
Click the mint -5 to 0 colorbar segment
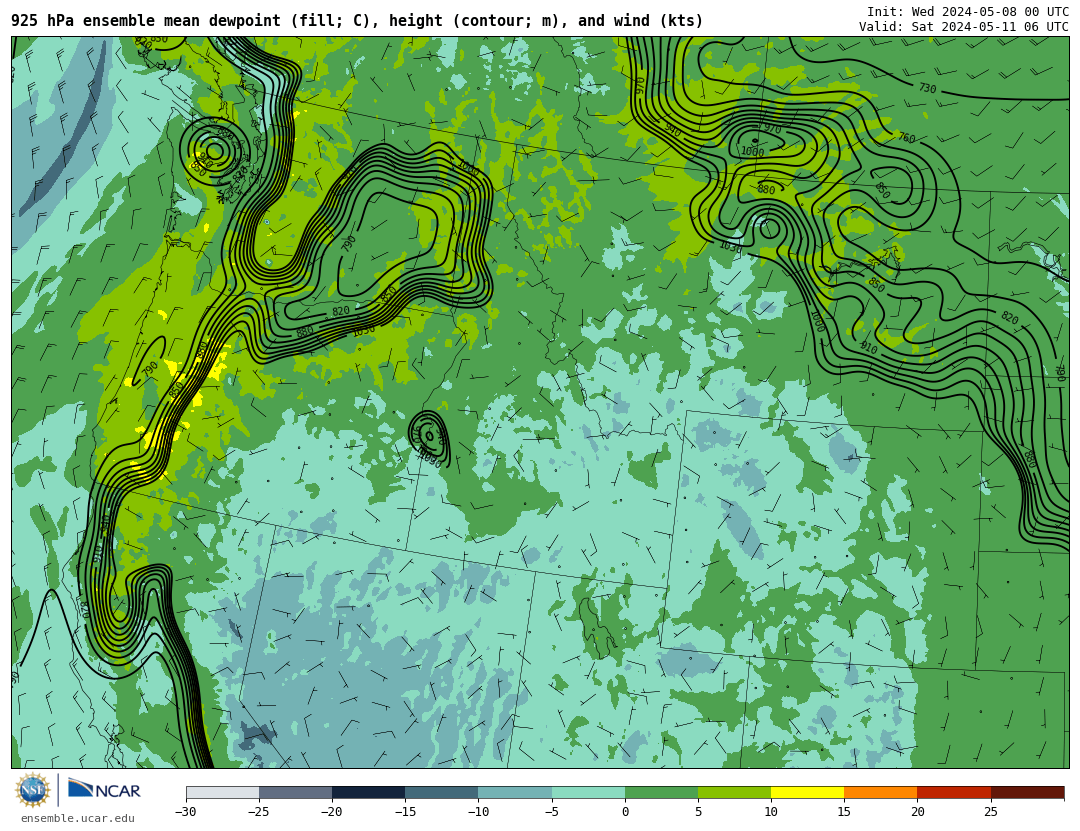click(x=588, y=792)
